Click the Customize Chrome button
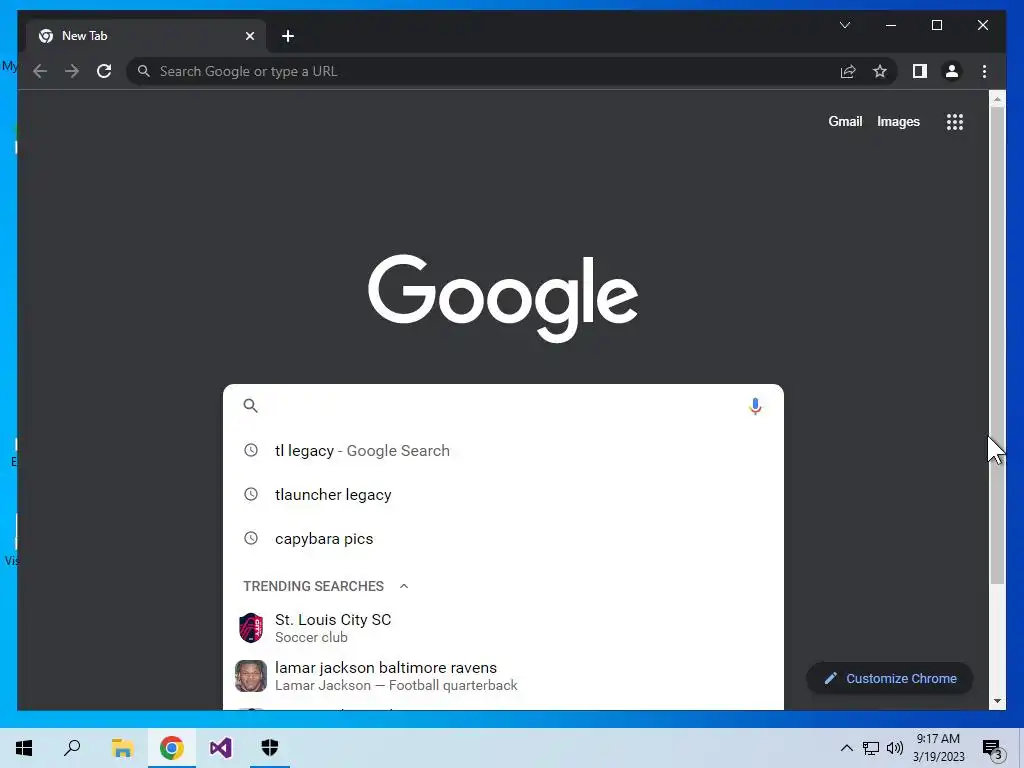 (889, 679)
